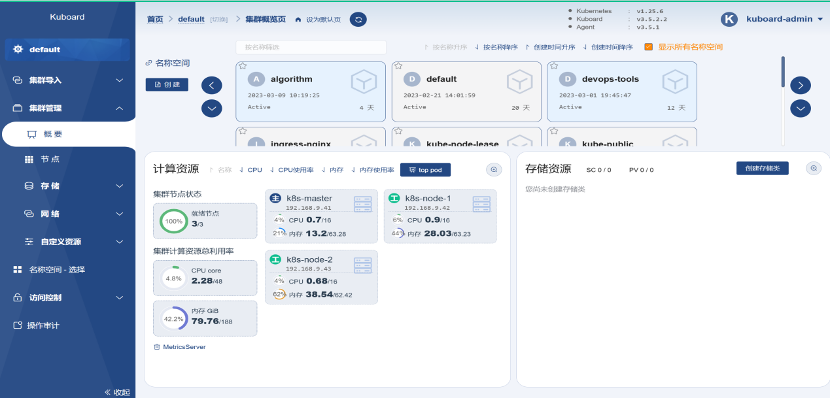Click the left arrow beside namespace cards
Screen dimensions: 830x398
pos(212,85)
